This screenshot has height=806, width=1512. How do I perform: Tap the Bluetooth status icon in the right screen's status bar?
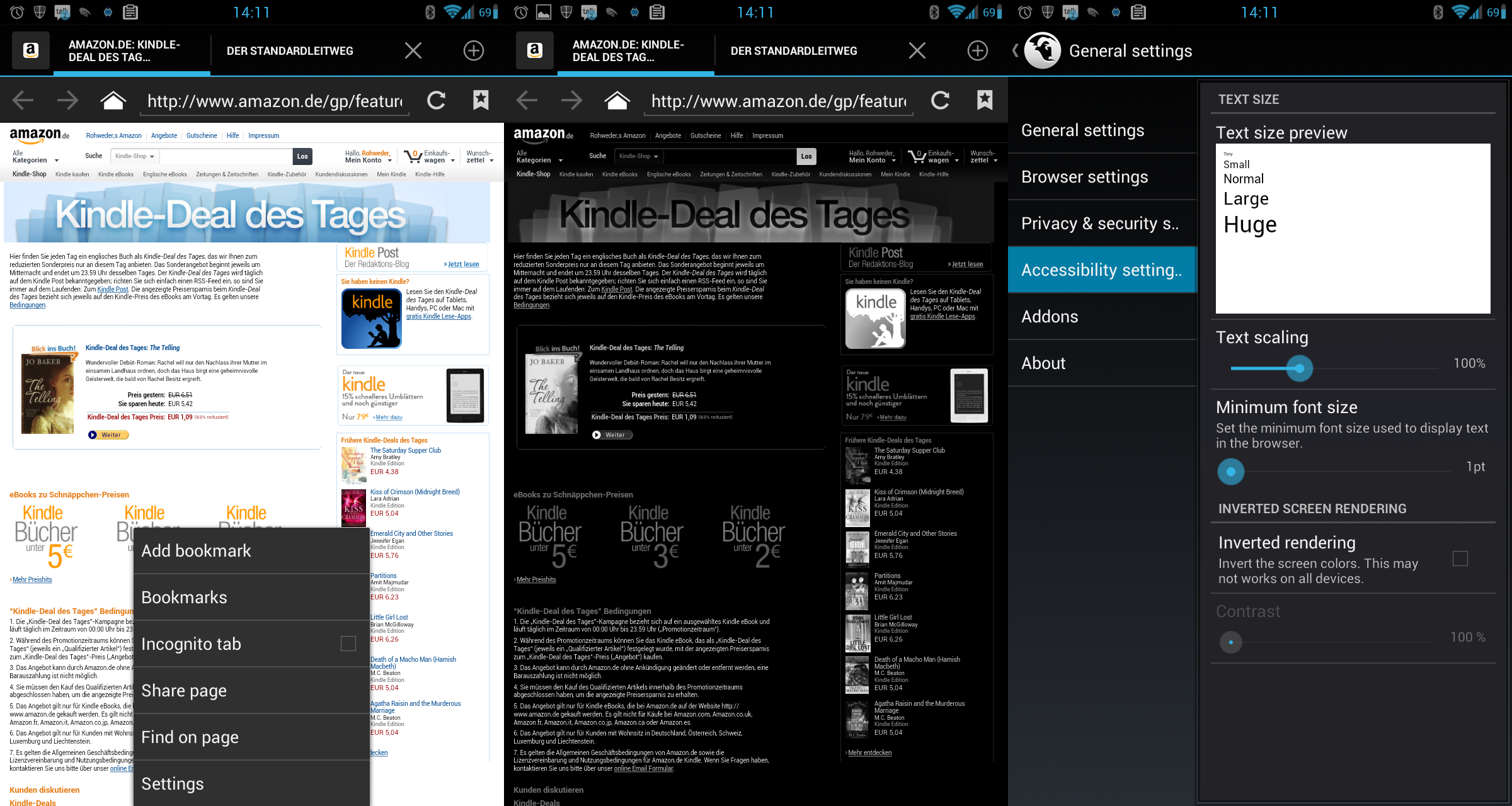pyautogui.click(x=1438, y=12)
